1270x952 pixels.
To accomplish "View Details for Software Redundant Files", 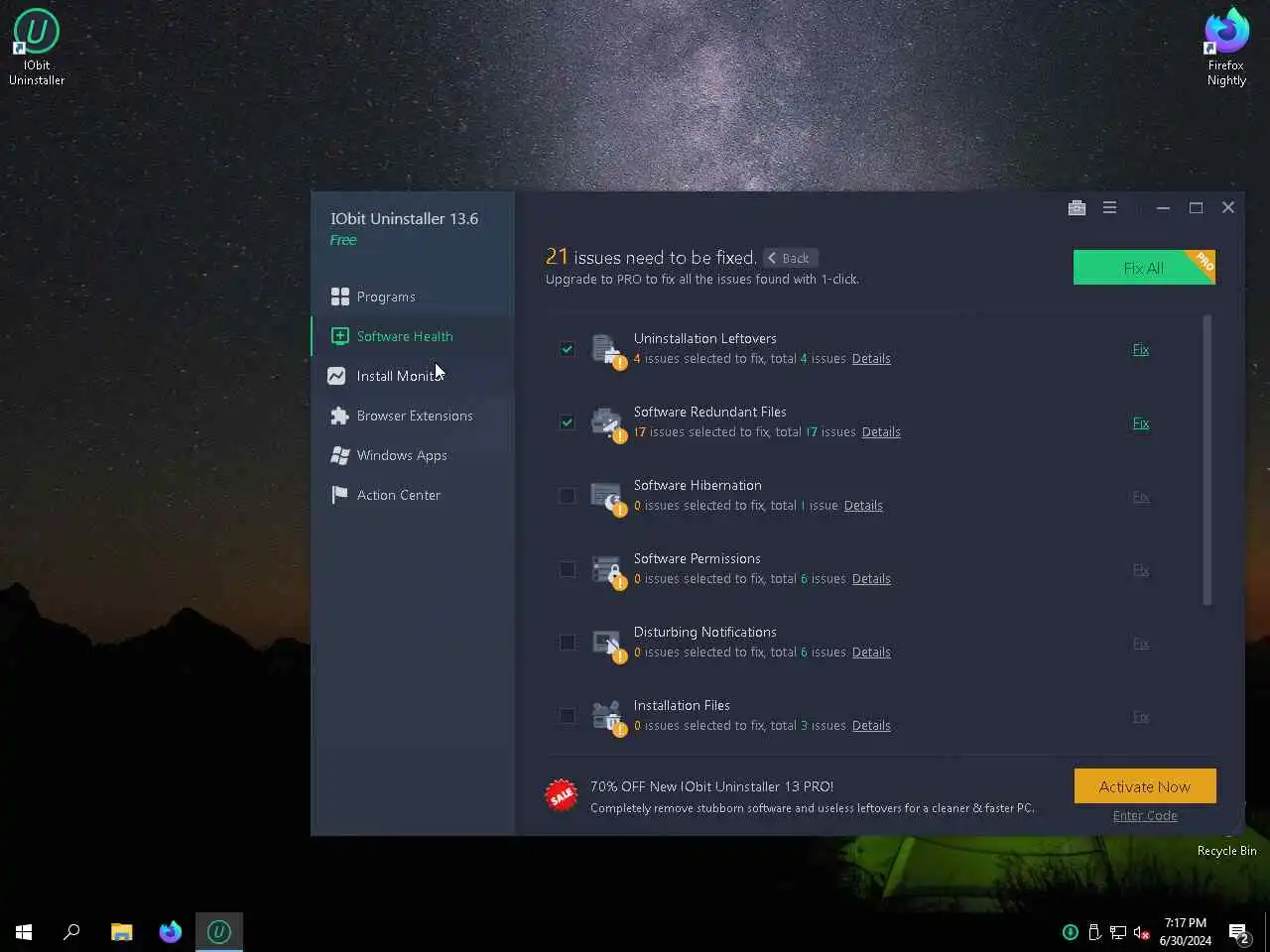I will pos(881,432).
